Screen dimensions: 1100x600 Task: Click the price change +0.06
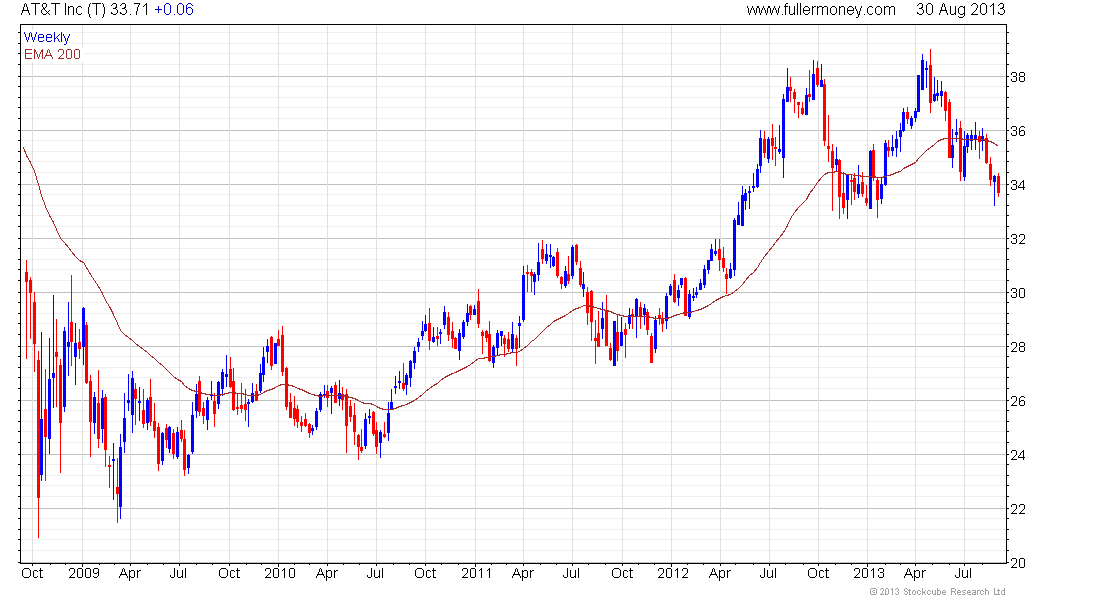pyautogui.click(x=173, y=10)
